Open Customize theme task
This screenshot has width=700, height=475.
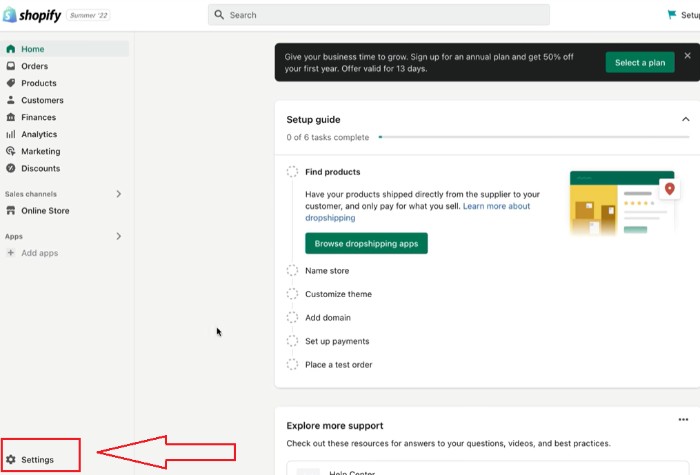pos(338,294)
